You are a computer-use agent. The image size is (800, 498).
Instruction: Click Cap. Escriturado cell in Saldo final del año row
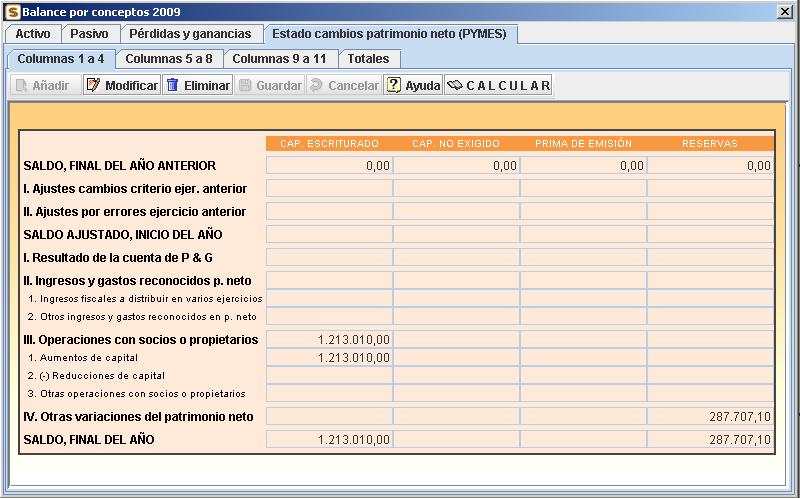pos(330,439)
